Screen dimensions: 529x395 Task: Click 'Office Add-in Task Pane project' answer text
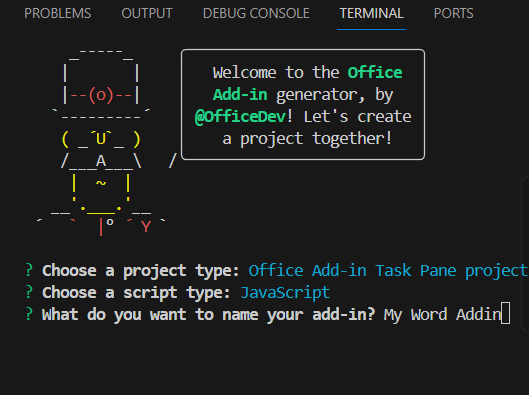tap(388, 271)
